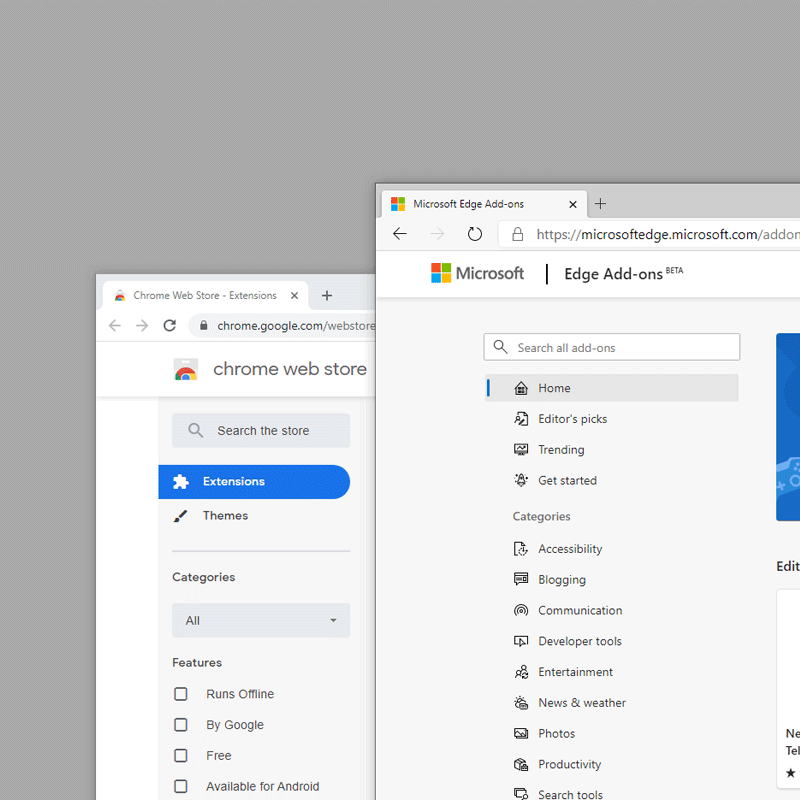The height and width of the screenshot is (800, 800).
Task: Click the Productivity category icon
Action: point(521,764)
